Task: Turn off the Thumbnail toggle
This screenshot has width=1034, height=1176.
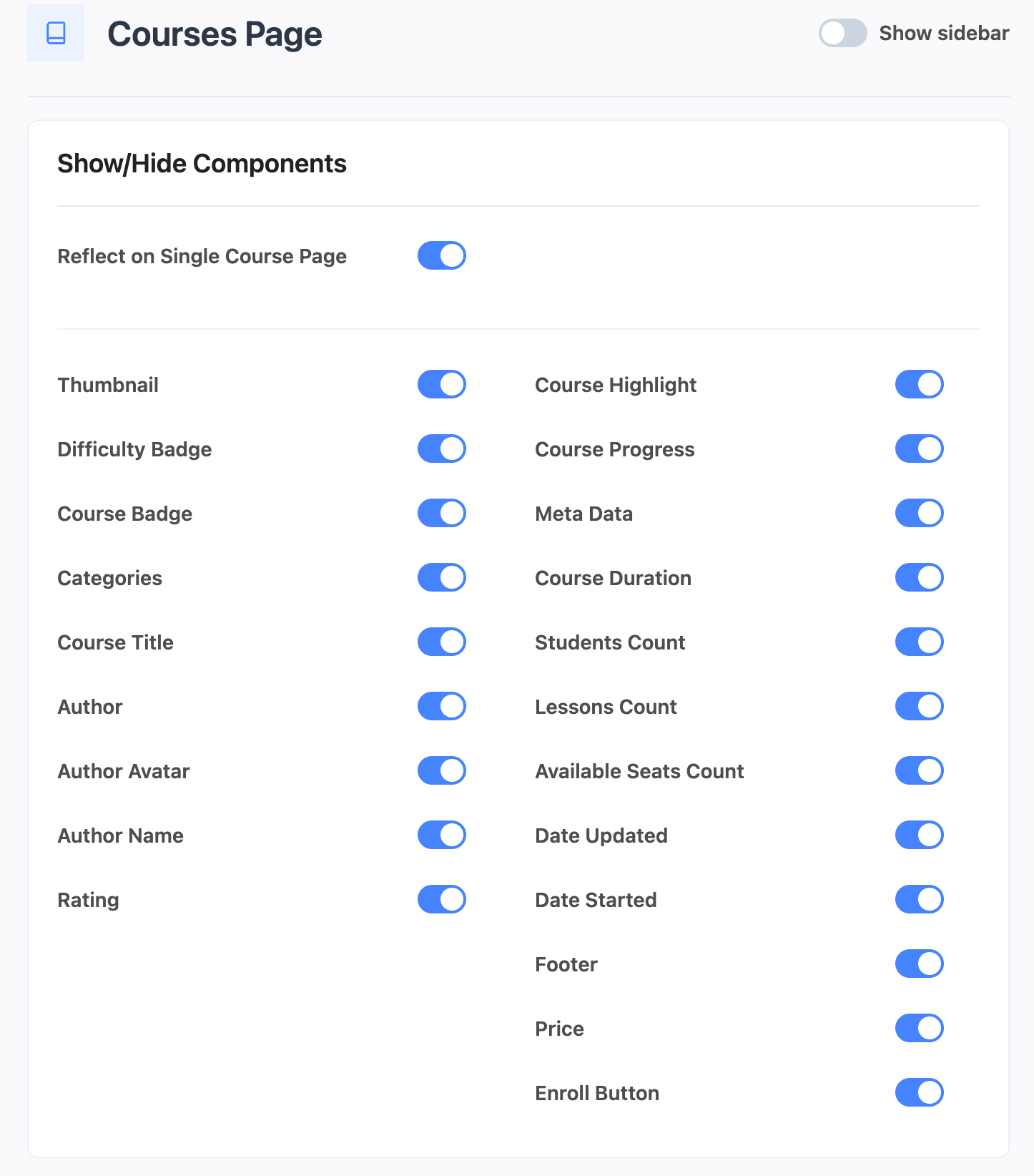Action: [442, 384]
